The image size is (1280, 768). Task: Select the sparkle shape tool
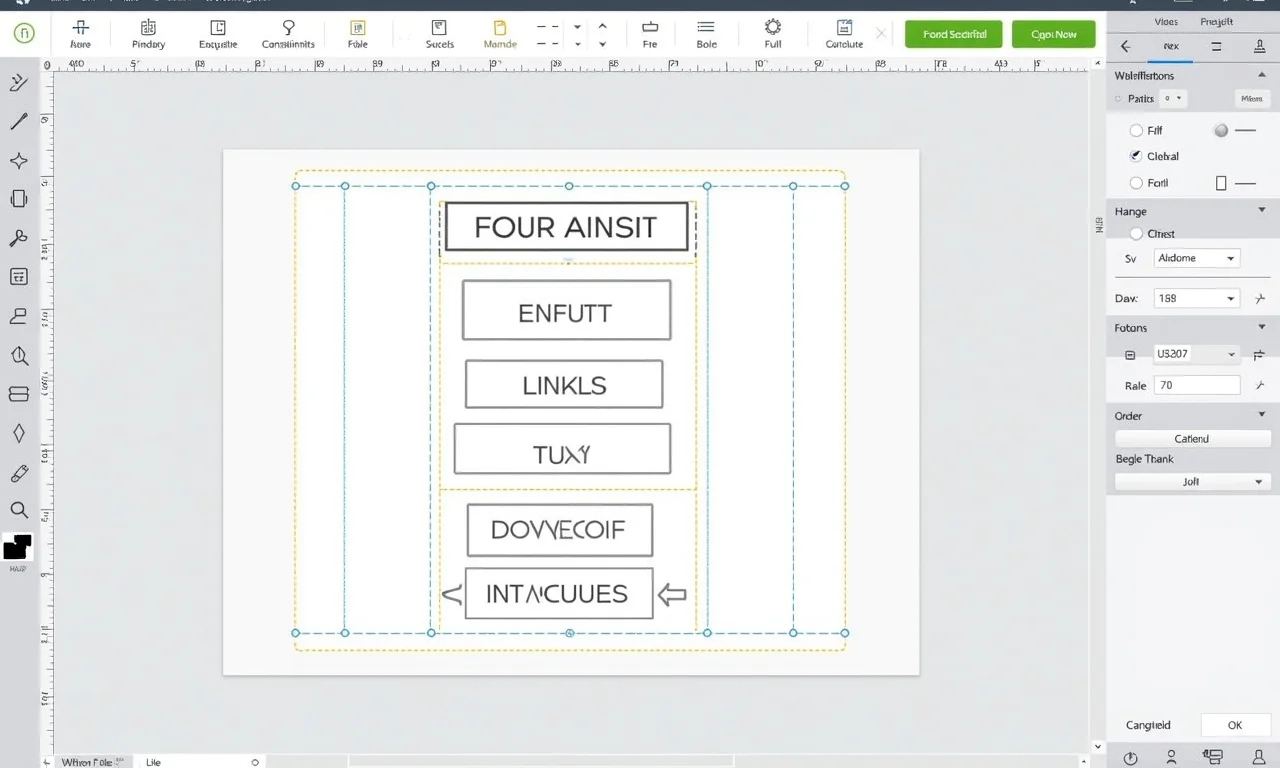click(18, 160)
